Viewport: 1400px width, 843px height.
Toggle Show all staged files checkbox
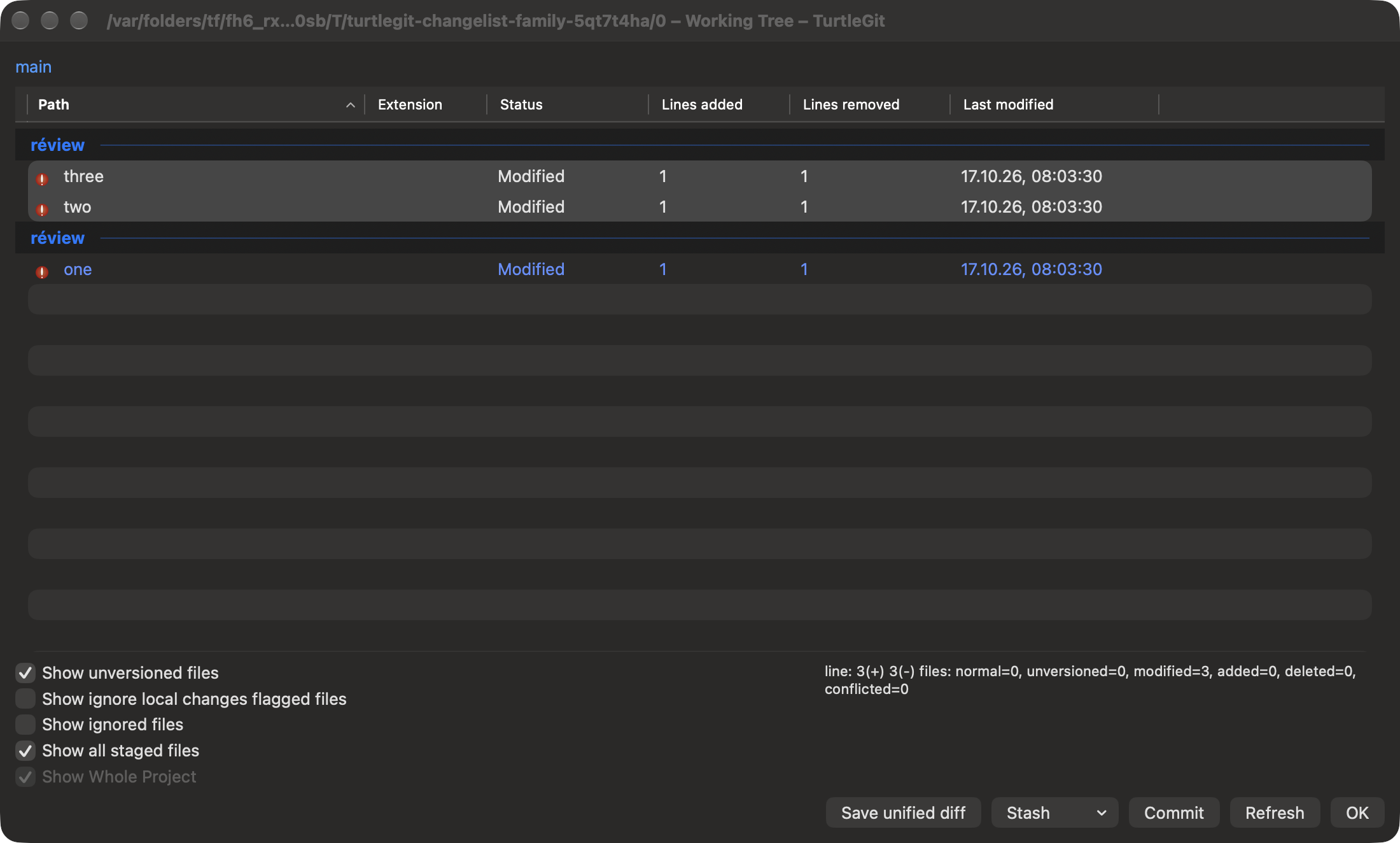(25, 751)
